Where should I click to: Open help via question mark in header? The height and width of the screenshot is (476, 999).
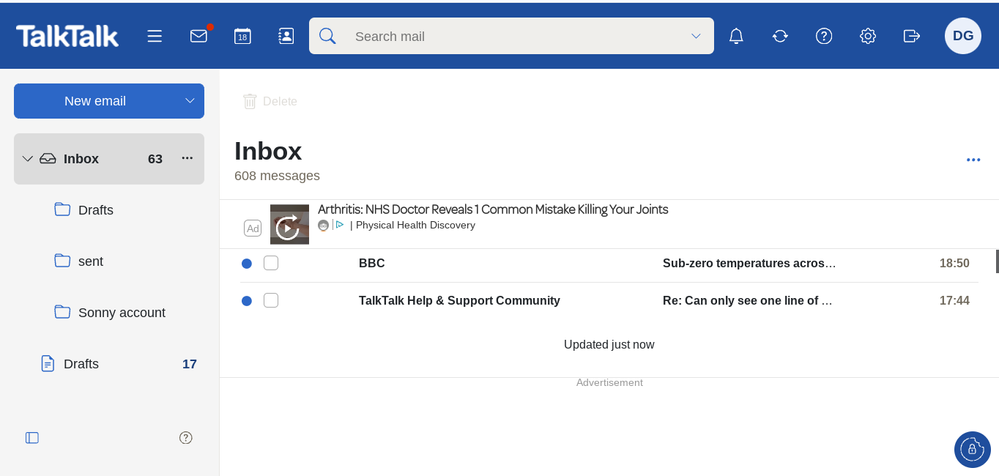824,36
